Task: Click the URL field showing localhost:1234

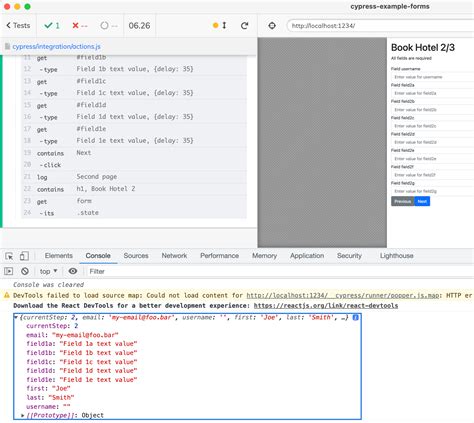Action: click(x=380, y=26)
